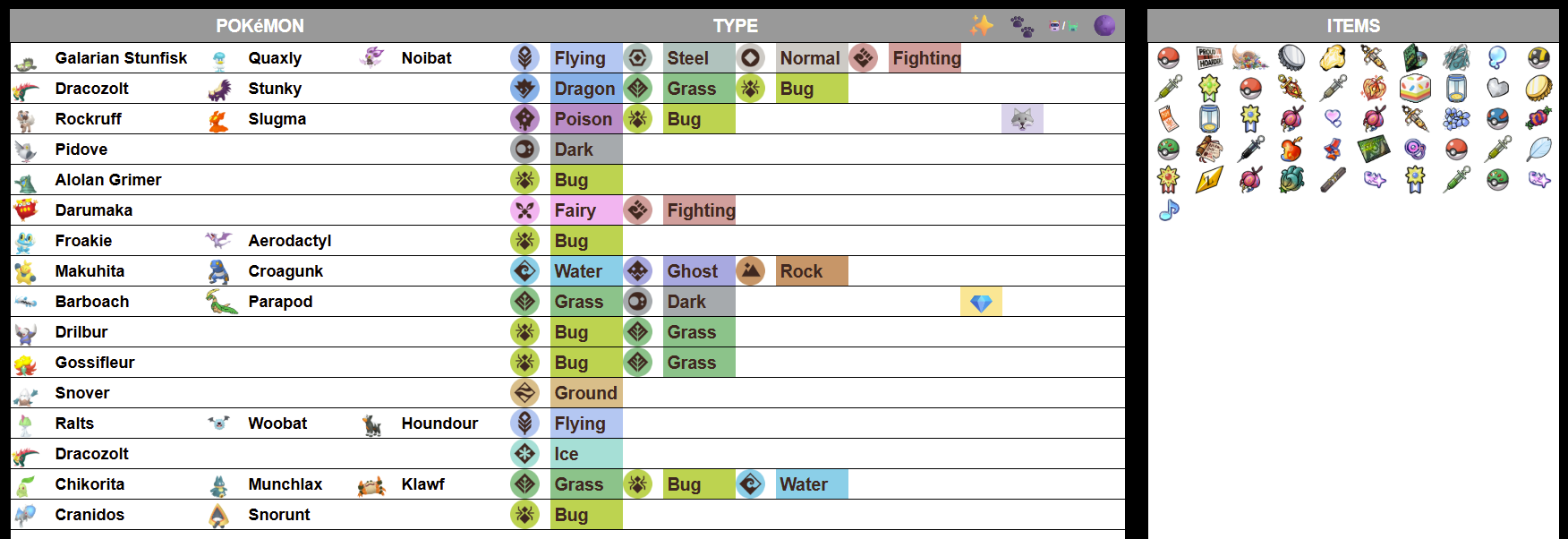Image resolution: width=1568 pixels, height=539 pixels.
Task: Select the yellow Z crystal item
Action: point(1209,180)
